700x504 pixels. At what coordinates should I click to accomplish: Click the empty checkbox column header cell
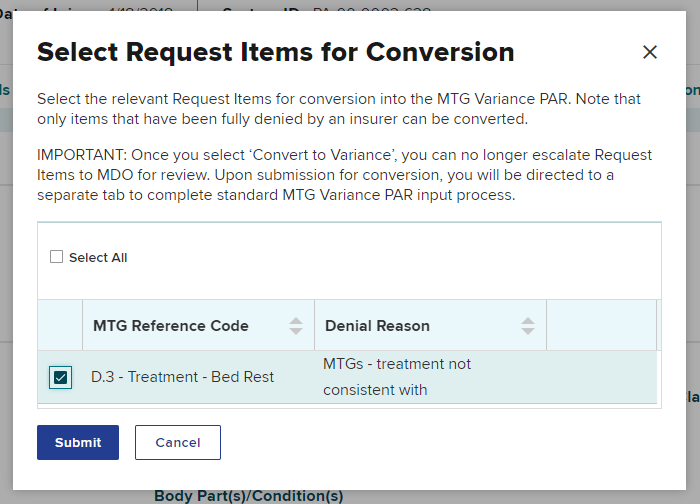60,326
